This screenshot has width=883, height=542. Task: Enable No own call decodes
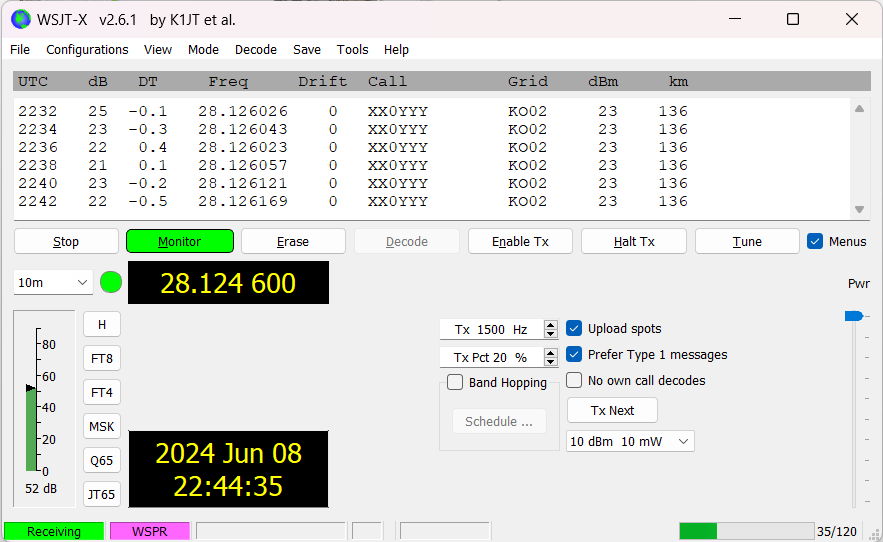(574, 380)
